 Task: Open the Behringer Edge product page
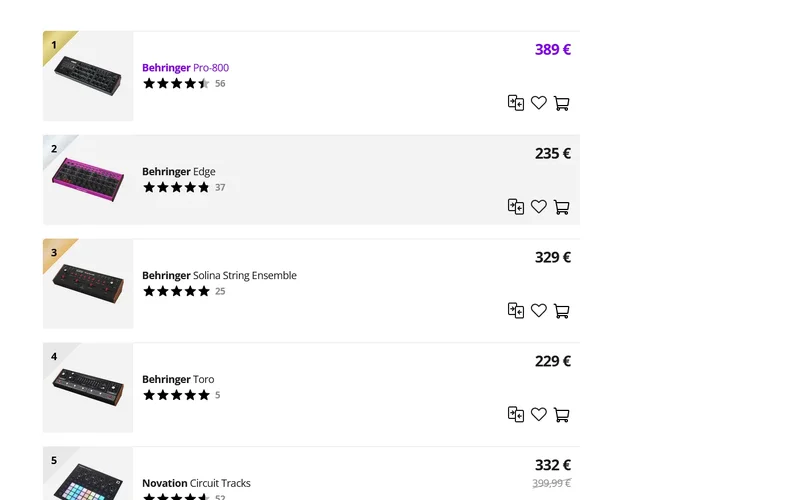pos(178,172)
